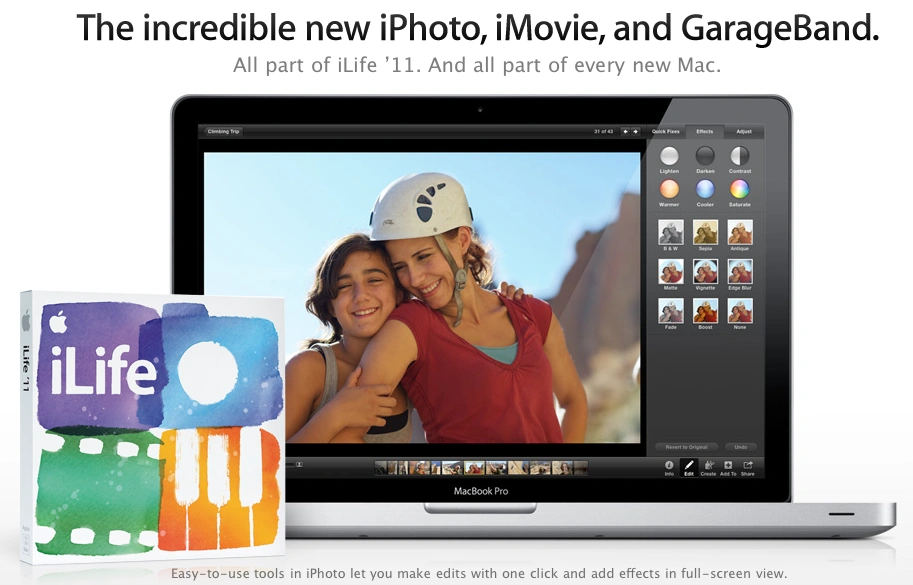Go to next photo arrow
This screenshot has width=913, height=585.
coord(635,132)
